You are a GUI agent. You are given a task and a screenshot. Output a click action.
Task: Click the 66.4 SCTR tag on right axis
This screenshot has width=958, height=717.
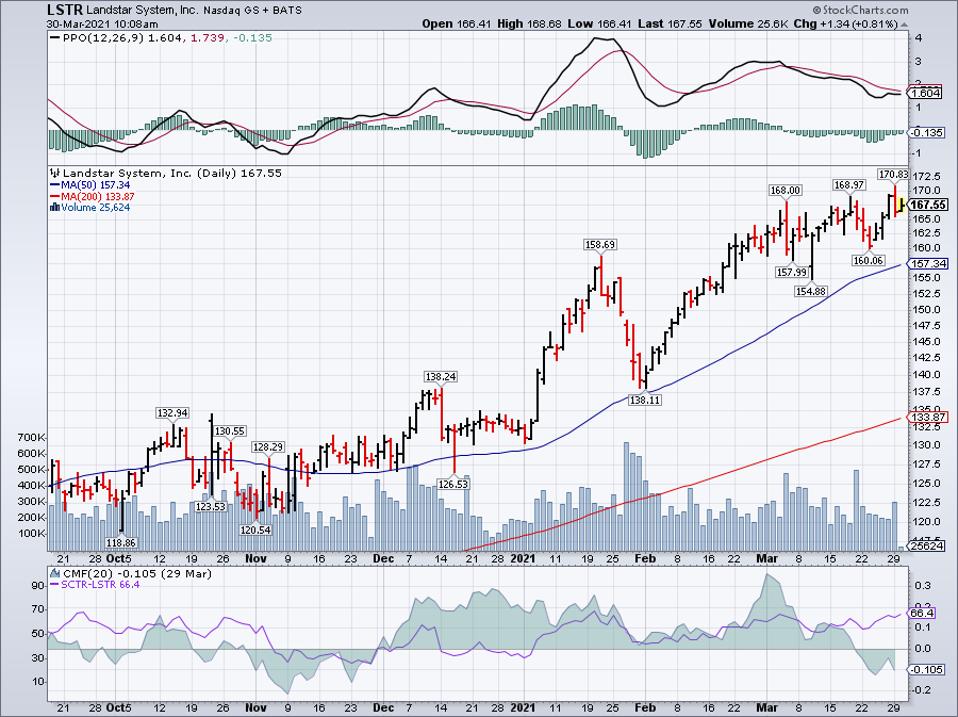tap(923, 613)
